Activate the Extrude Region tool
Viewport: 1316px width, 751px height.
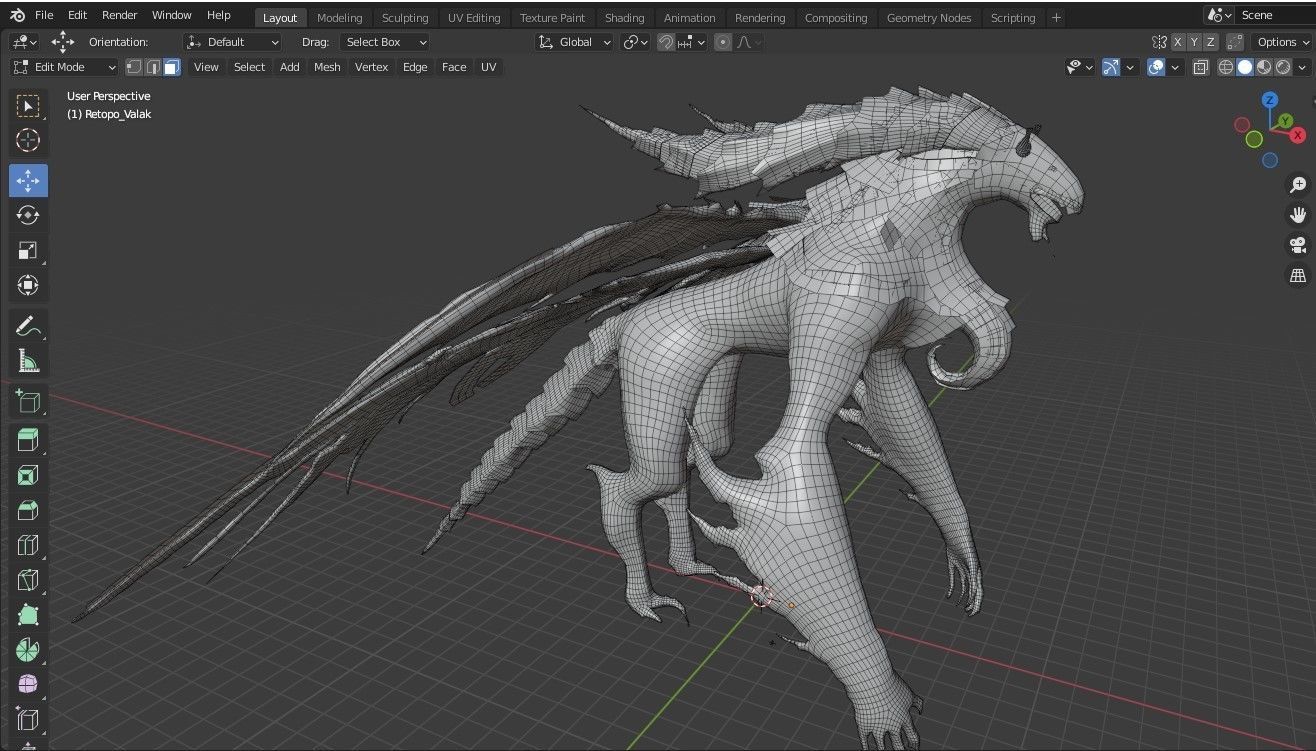click(28, 440)
